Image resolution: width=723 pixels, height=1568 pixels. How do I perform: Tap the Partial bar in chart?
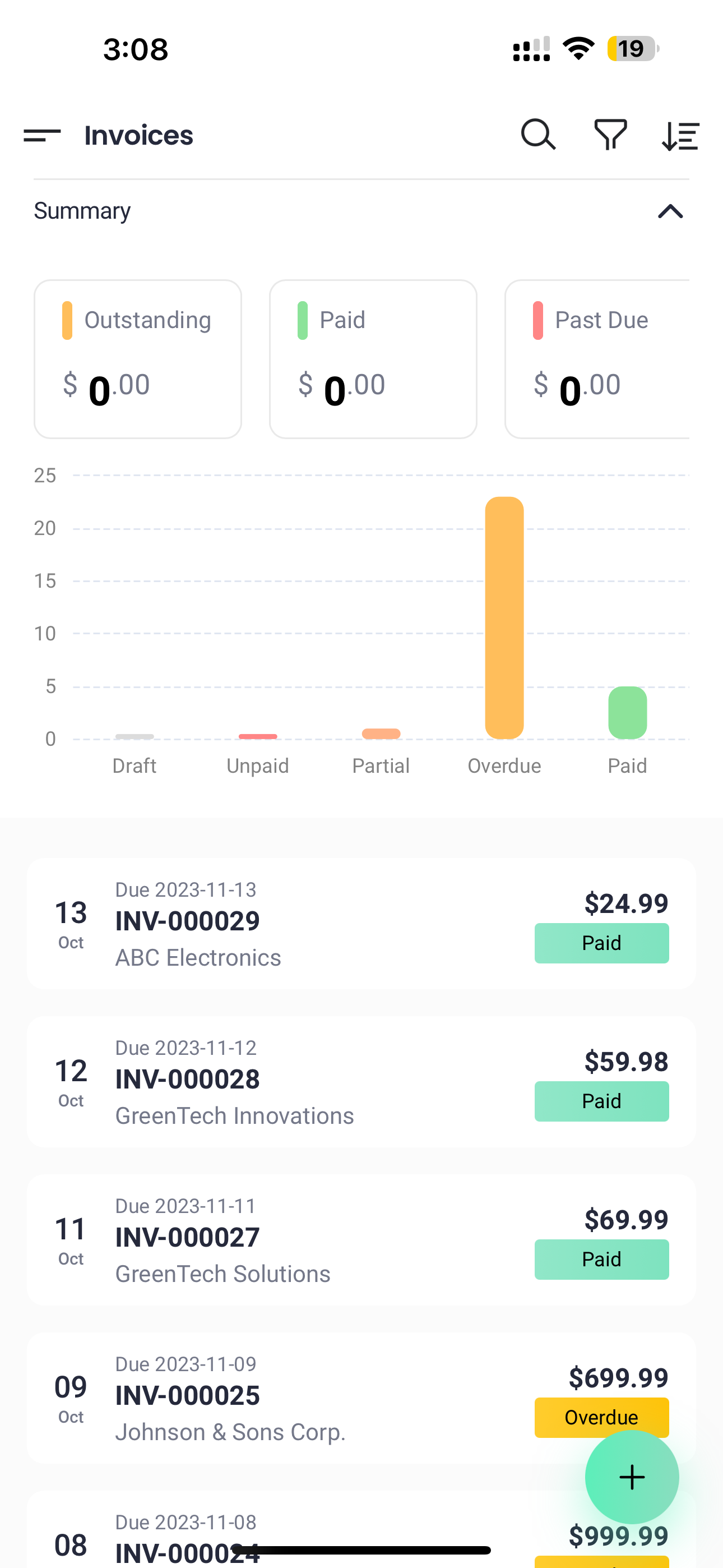[381, 734]
